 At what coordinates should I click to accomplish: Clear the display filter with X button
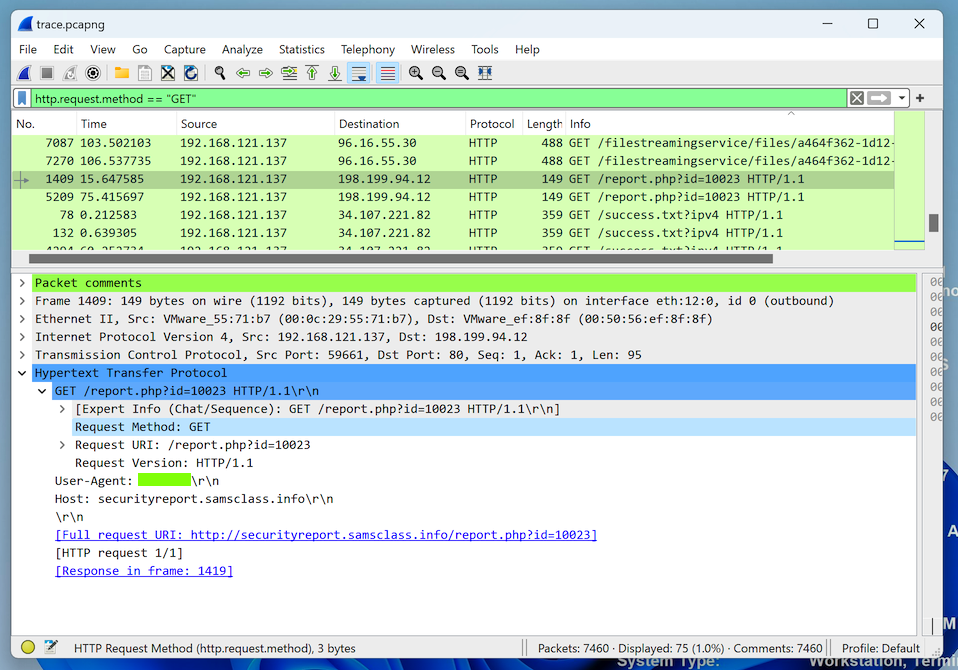[x=857, y=98]
